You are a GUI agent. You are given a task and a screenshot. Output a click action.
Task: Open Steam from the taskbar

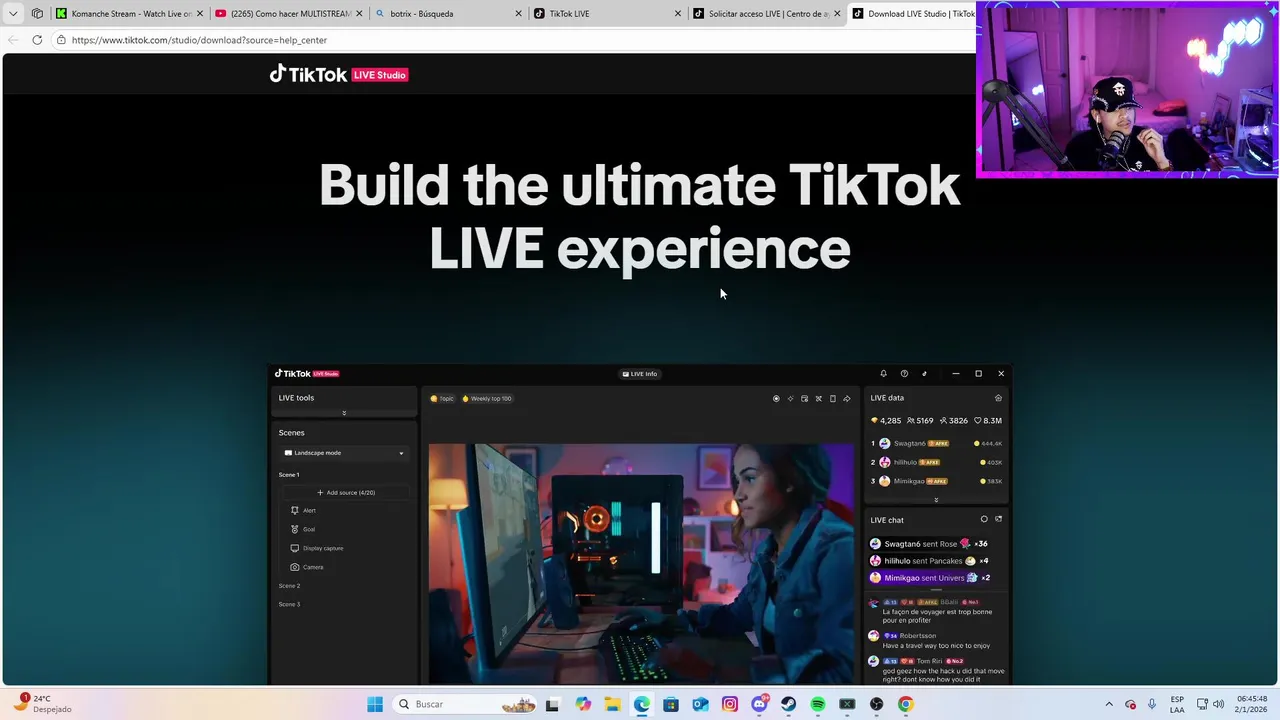(x=789, y=704)
